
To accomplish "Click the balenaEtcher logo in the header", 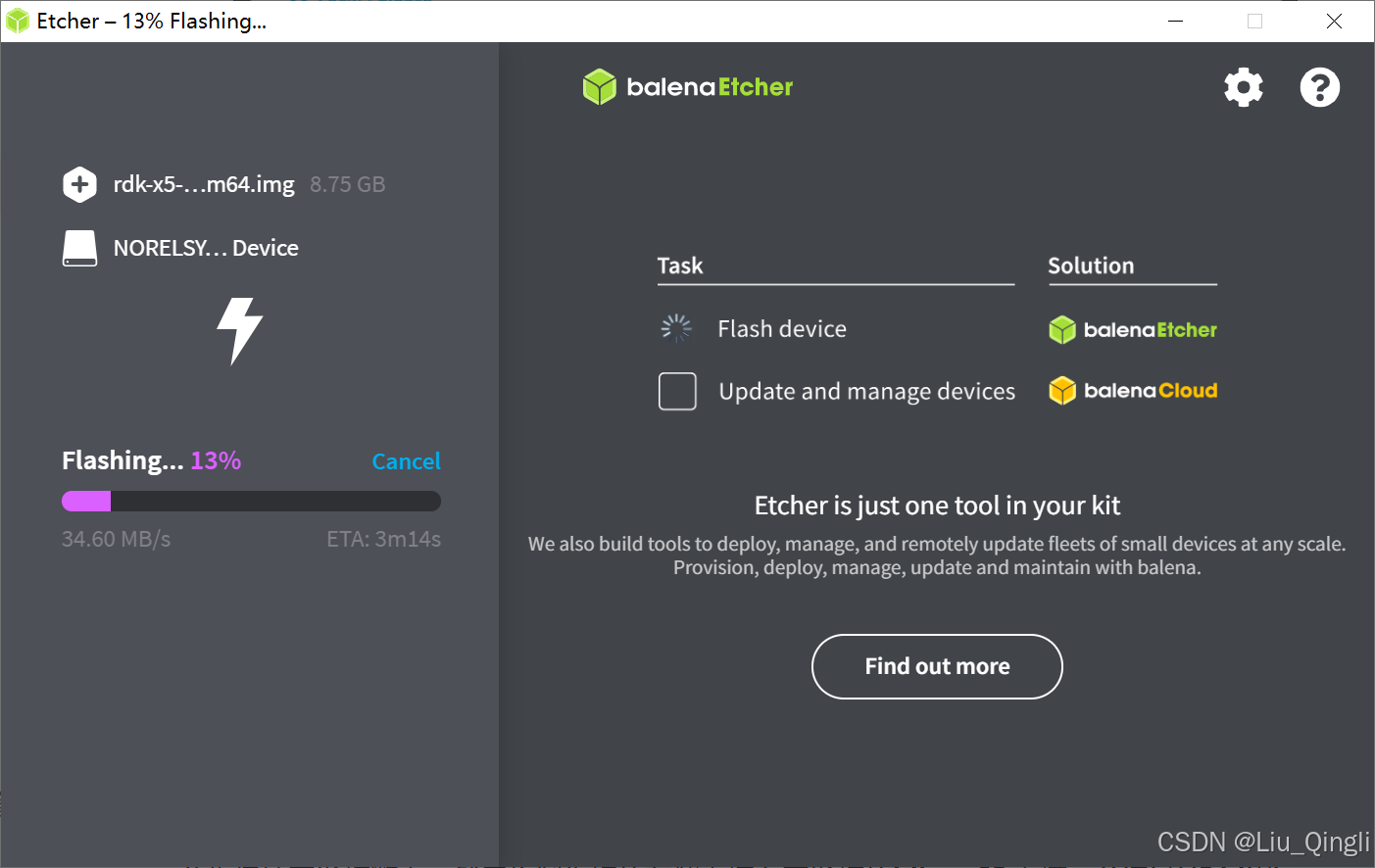I will click(688, 87).
